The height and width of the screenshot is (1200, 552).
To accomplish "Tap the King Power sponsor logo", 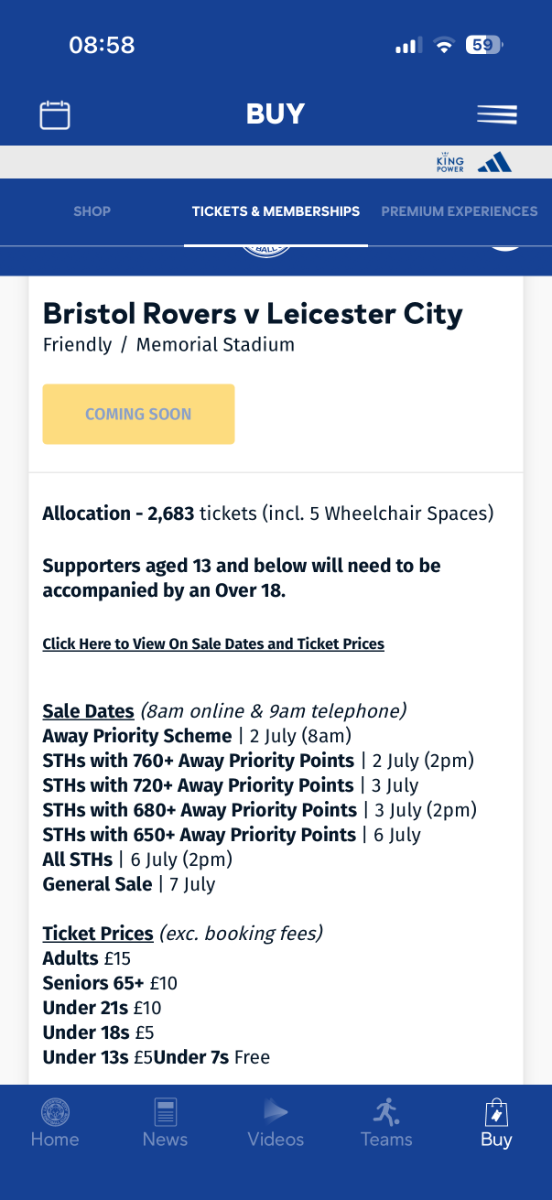I will coord(450,162).
